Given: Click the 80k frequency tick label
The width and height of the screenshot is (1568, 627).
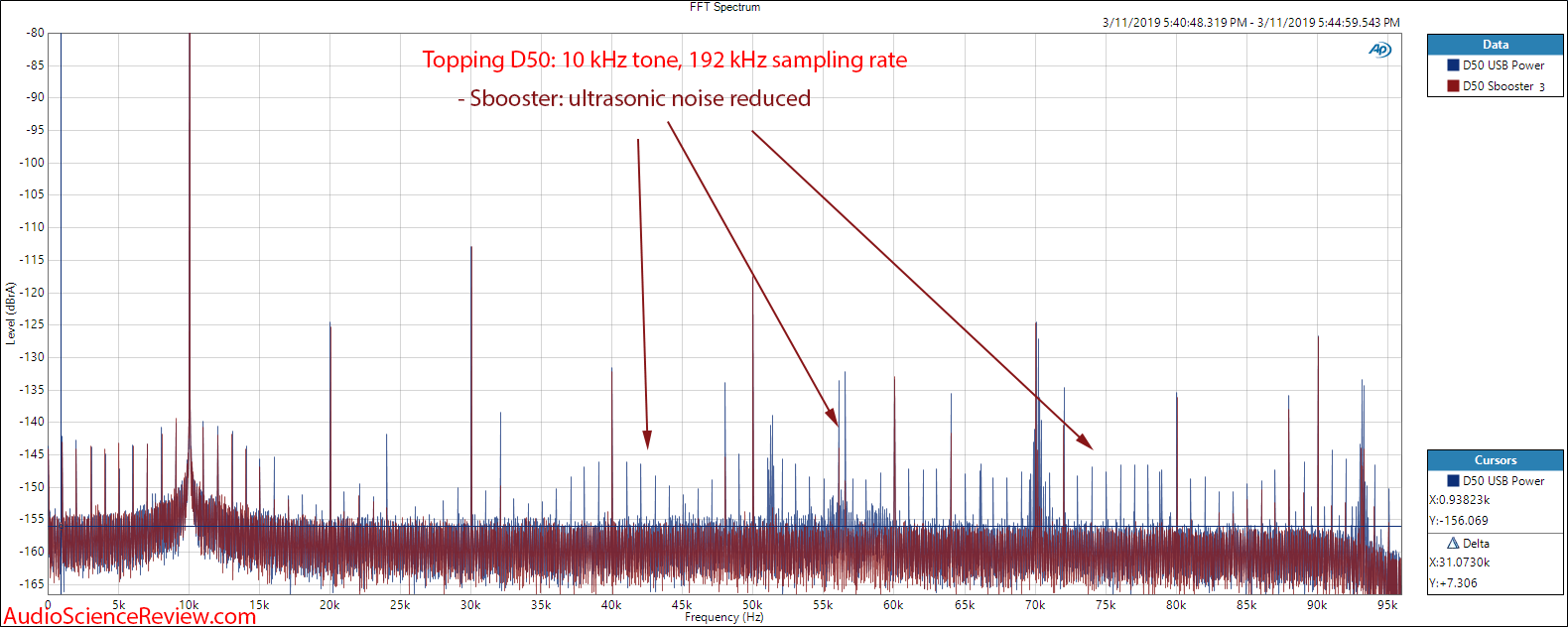Looking at the screenshot, I should coord(1176,605).
